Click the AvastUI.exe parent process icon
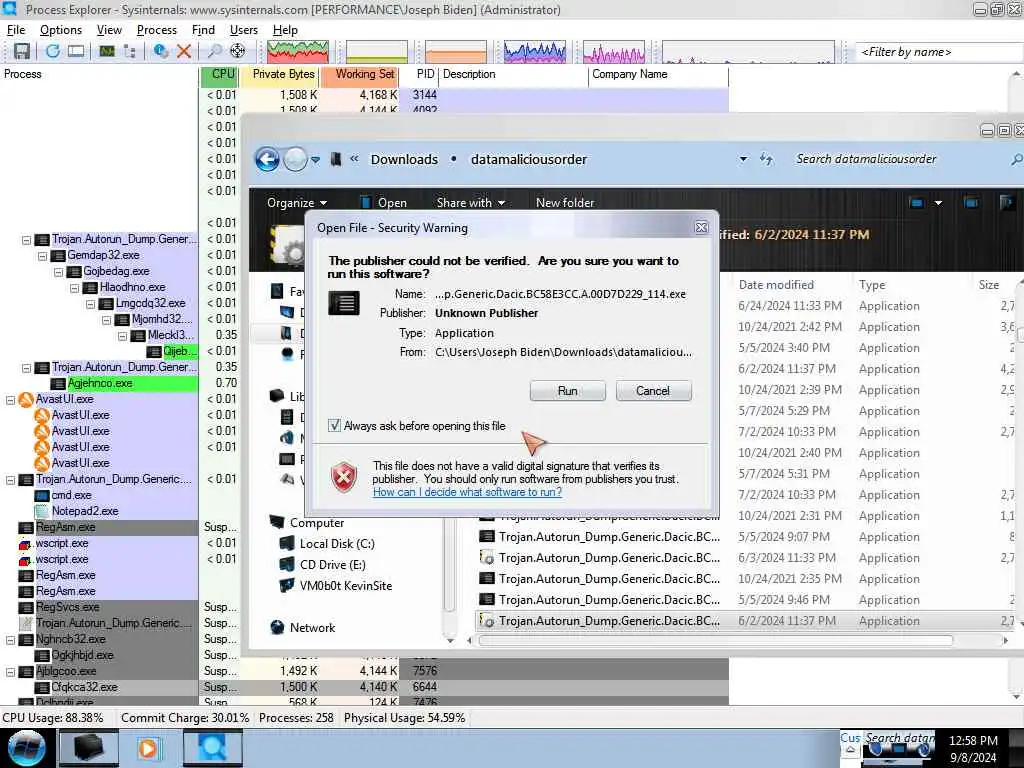 point(25,399)
